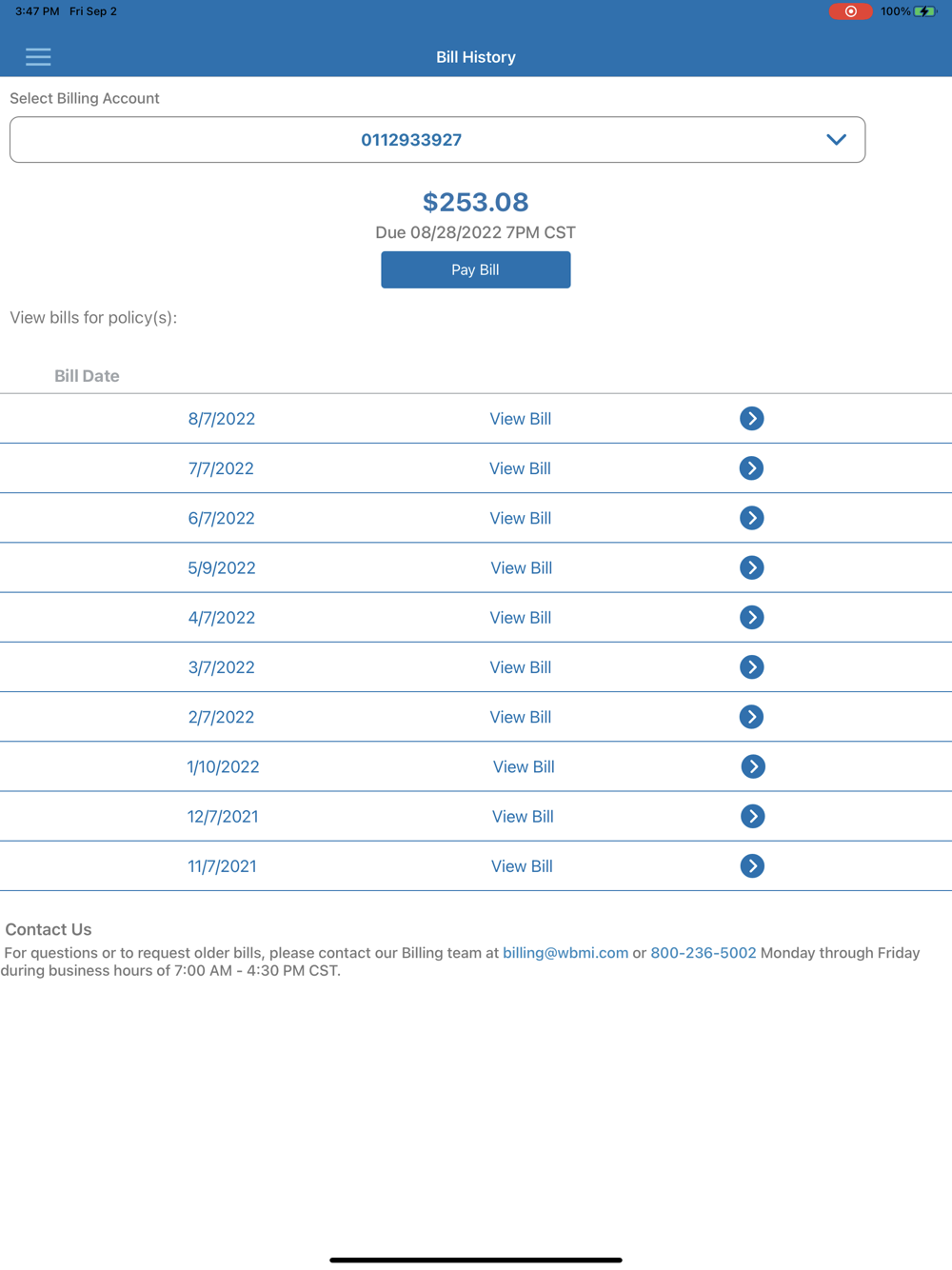Viewport: 952px width, 1270px height.
Task: Open View Bill for 2/7/2022
Action: (521, 717)
